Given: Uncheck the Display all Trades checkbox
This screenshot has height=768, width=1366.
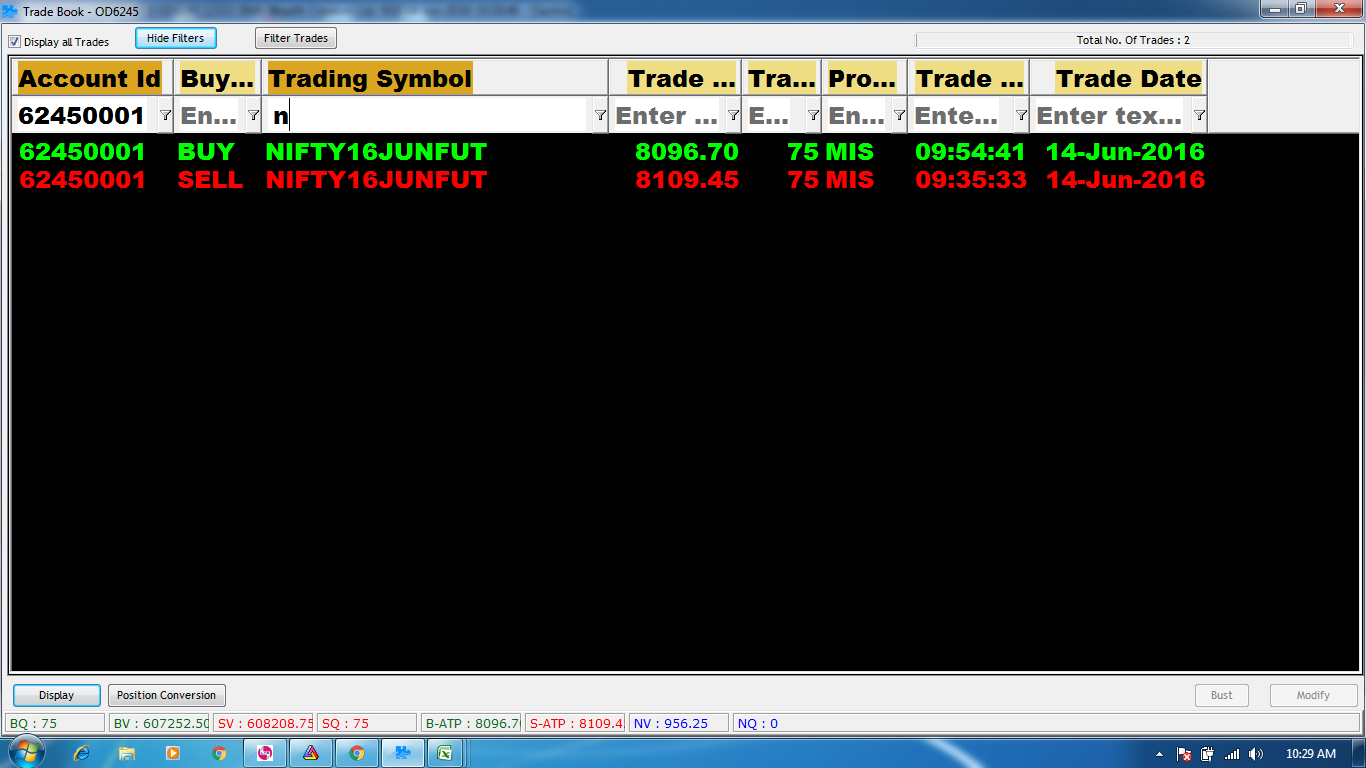Looking at the screenshot, I should [15, 42].
